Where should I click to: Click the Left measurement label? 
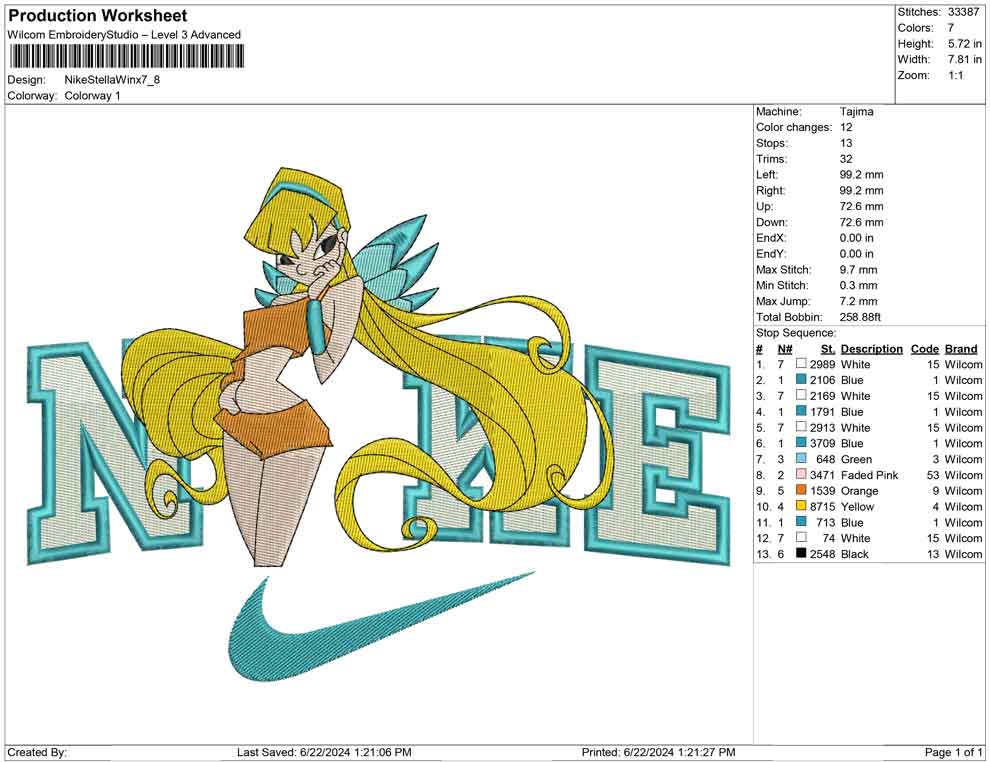pyautogui.click(x=767, y=175)
